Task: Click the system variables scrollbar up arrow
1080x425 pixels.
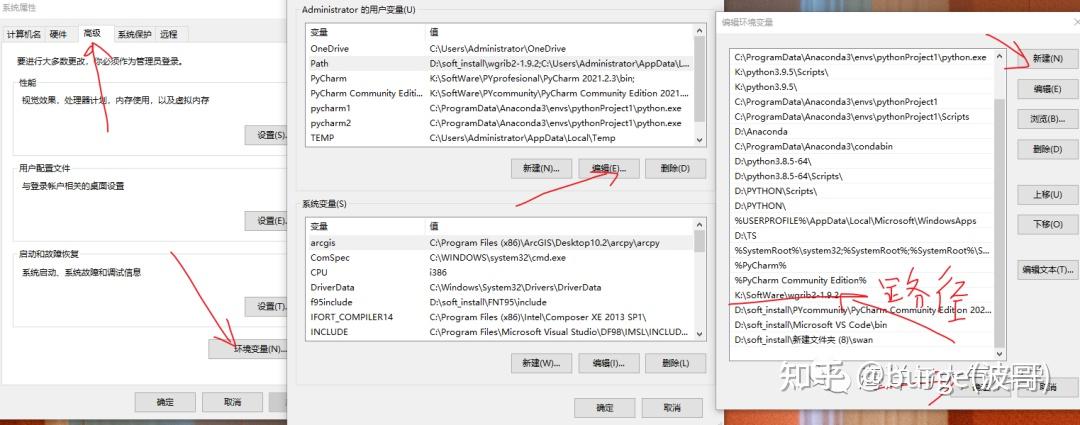Action: 700,225
